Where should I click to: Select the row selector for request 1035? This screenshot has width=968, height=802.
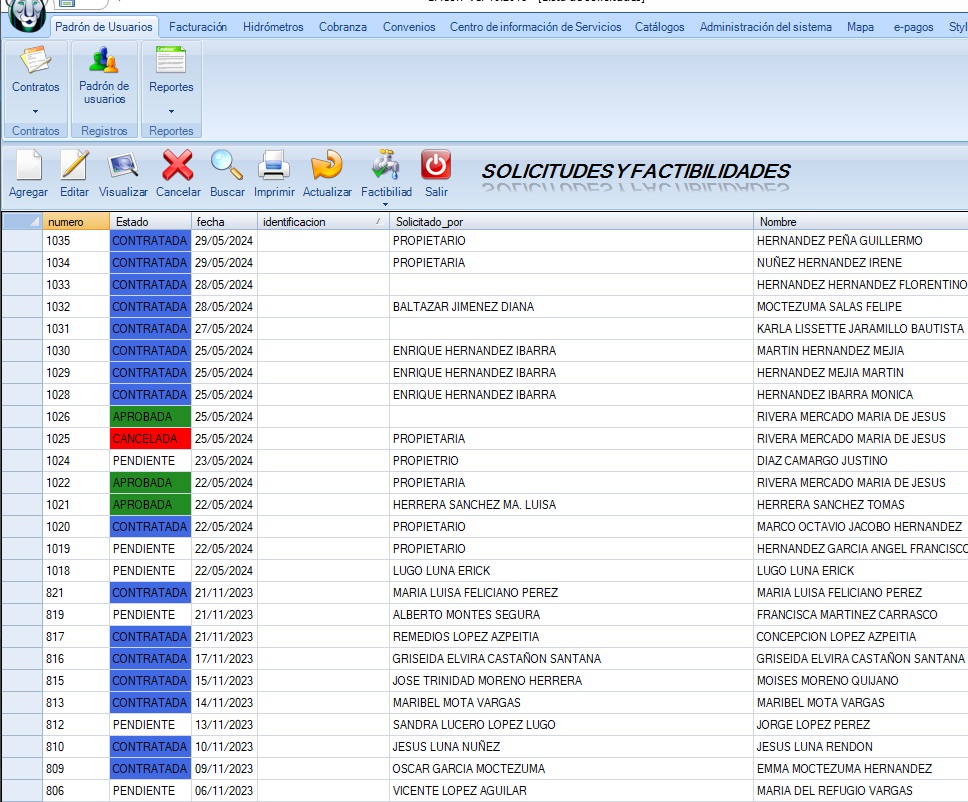pos(22,241)
